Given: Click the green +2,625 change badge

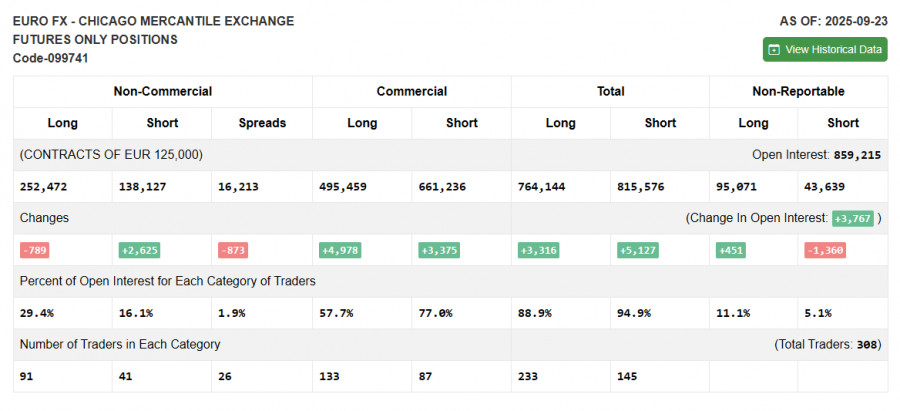Looking at the screenshot, I should [x=140, y=250].
